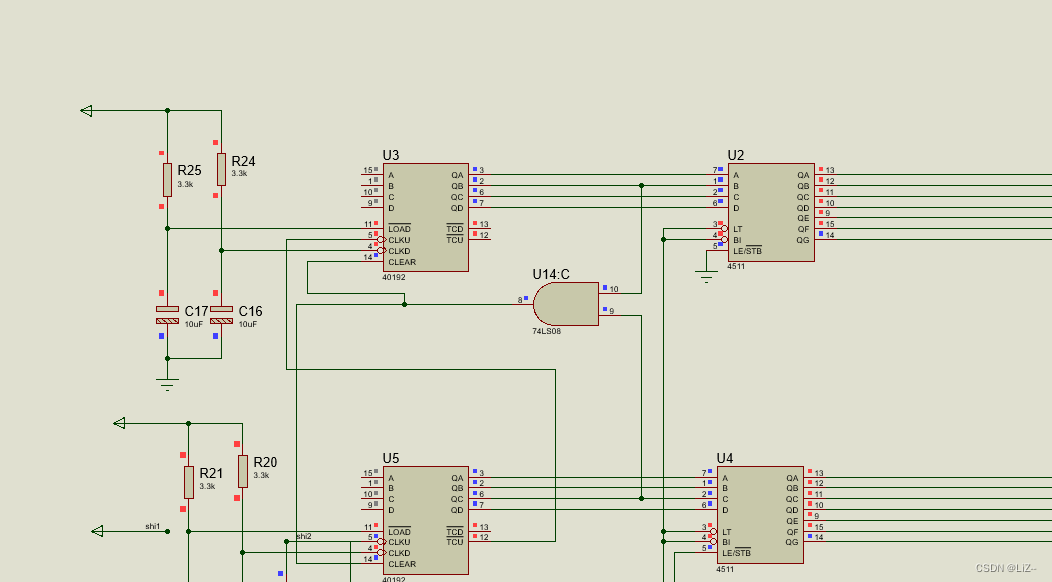Click the shi1 terminal arrow
The height and width of the screenshot is (582, 1052).
[97, 531]
